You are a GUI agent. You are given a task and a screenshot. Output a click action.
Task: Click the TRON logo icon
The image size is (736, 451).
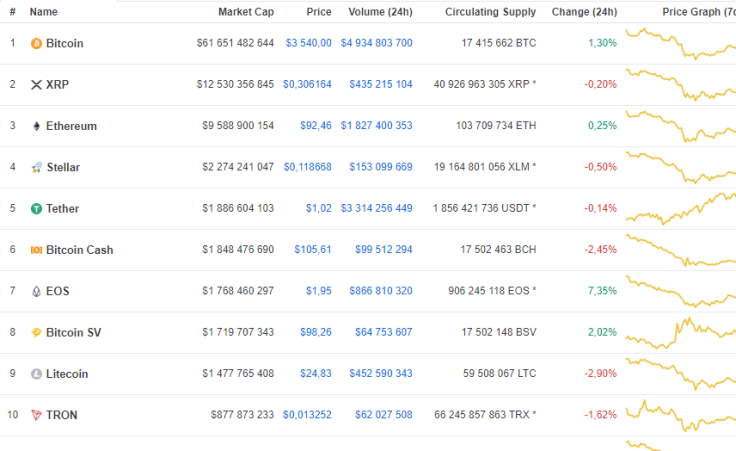tap(36, 415)
